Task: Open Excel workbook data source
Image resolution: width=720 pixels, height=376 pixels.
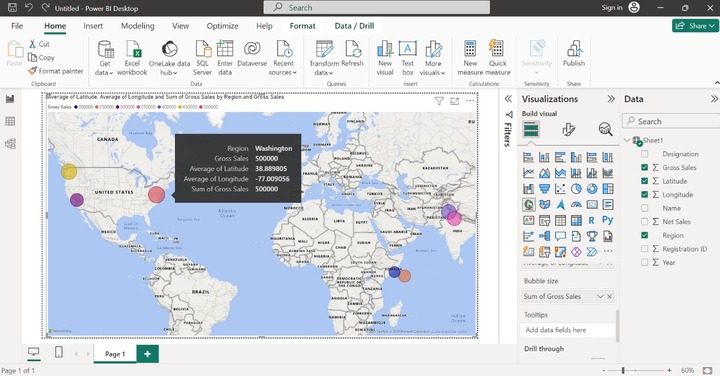Action: (132, 58)
